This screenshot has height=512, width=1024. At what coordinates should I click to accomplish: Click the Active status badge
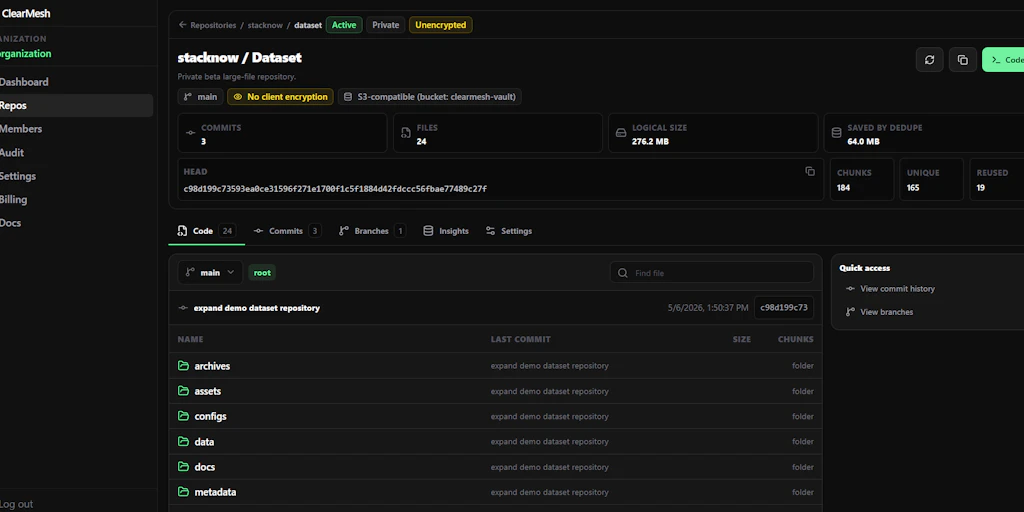pyautogui.click(x=344, y=25)
